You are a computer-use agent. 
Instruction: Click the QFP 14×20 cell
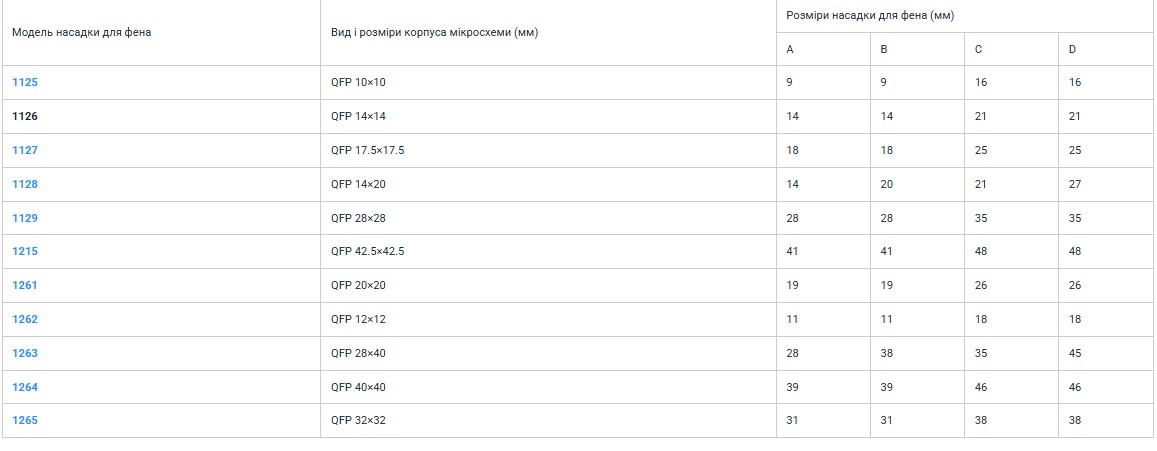tap(358, 185)
